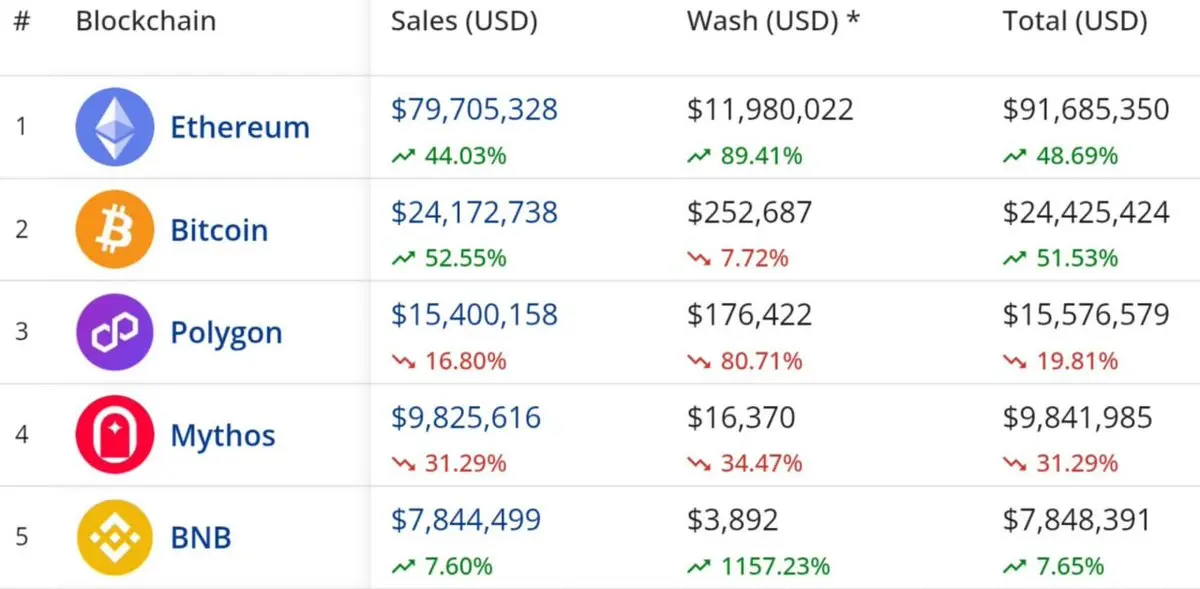The width and height of the screenshot is (1200, 589).
Task: Open the Ethereum blockchain link
Action: (x=240, y=128)
